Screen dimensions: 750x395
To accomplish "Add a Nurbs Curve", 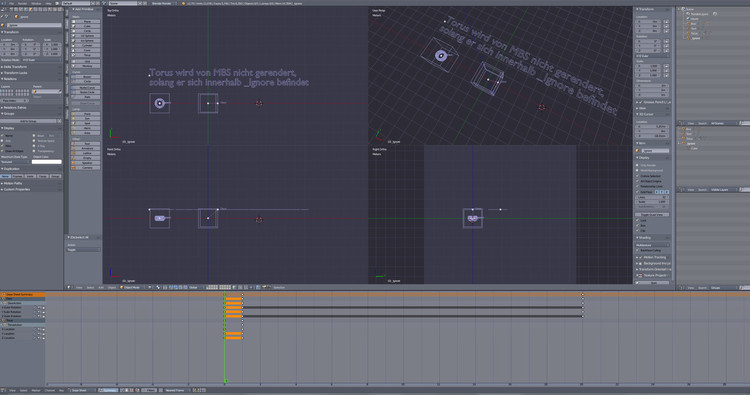I will [86, 88].
